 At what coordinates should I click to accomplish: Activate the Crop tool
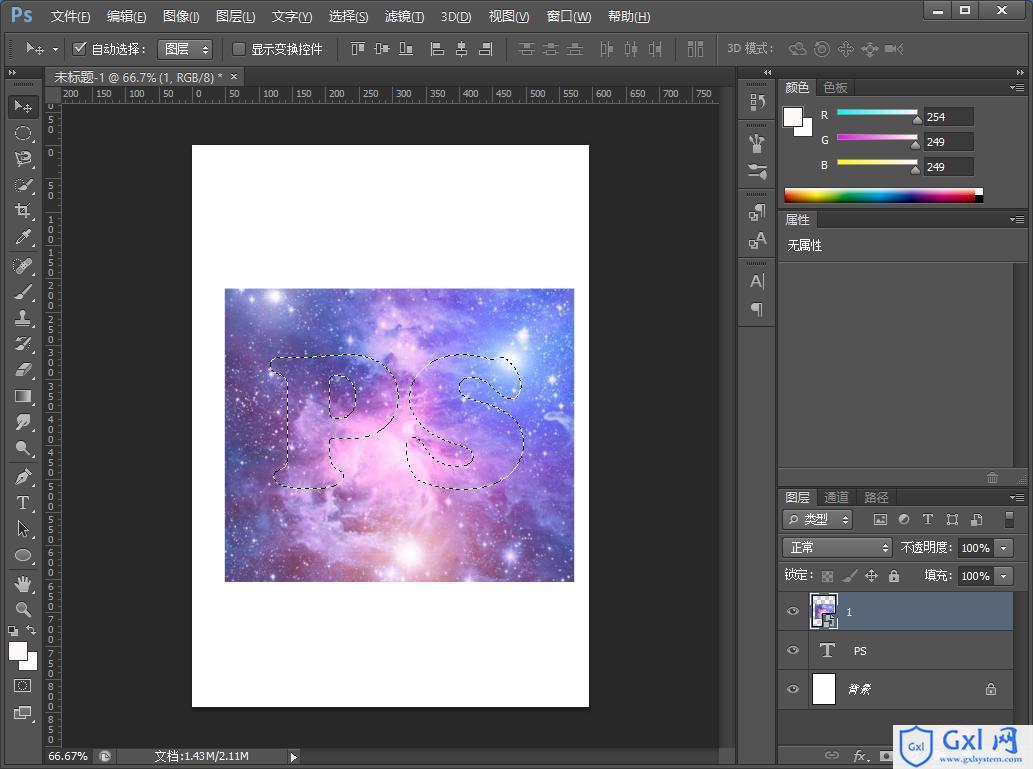(x=22, y=211)
